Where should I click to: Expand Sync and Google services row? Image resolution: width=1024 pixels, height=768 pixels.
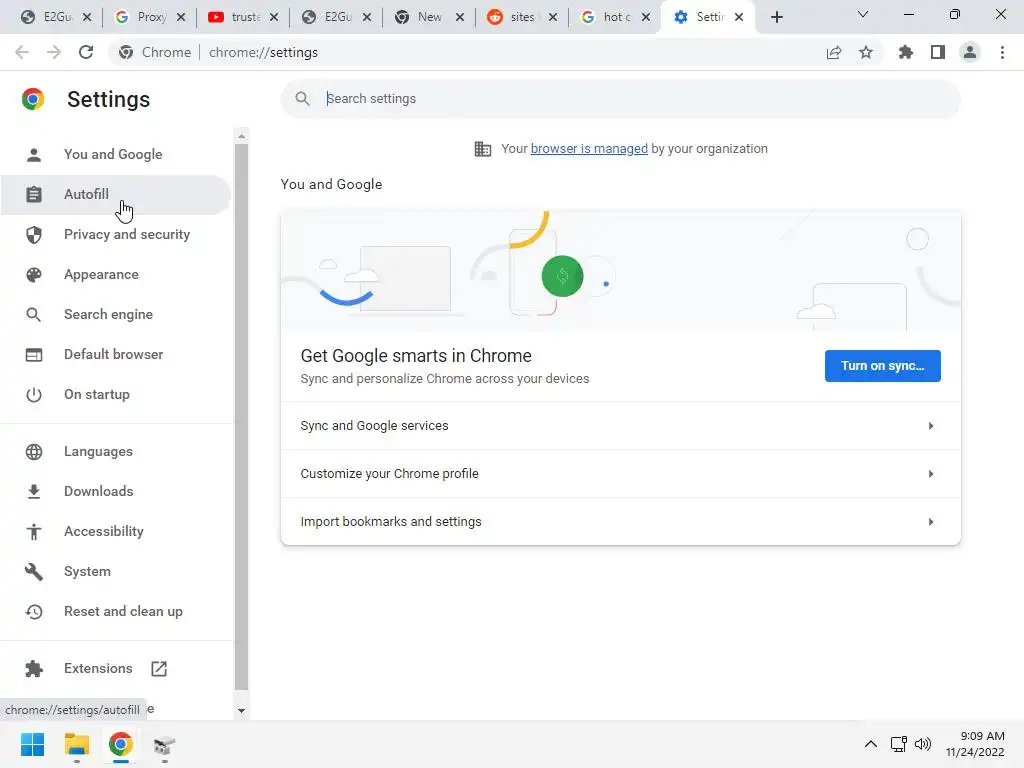[620, 426]
